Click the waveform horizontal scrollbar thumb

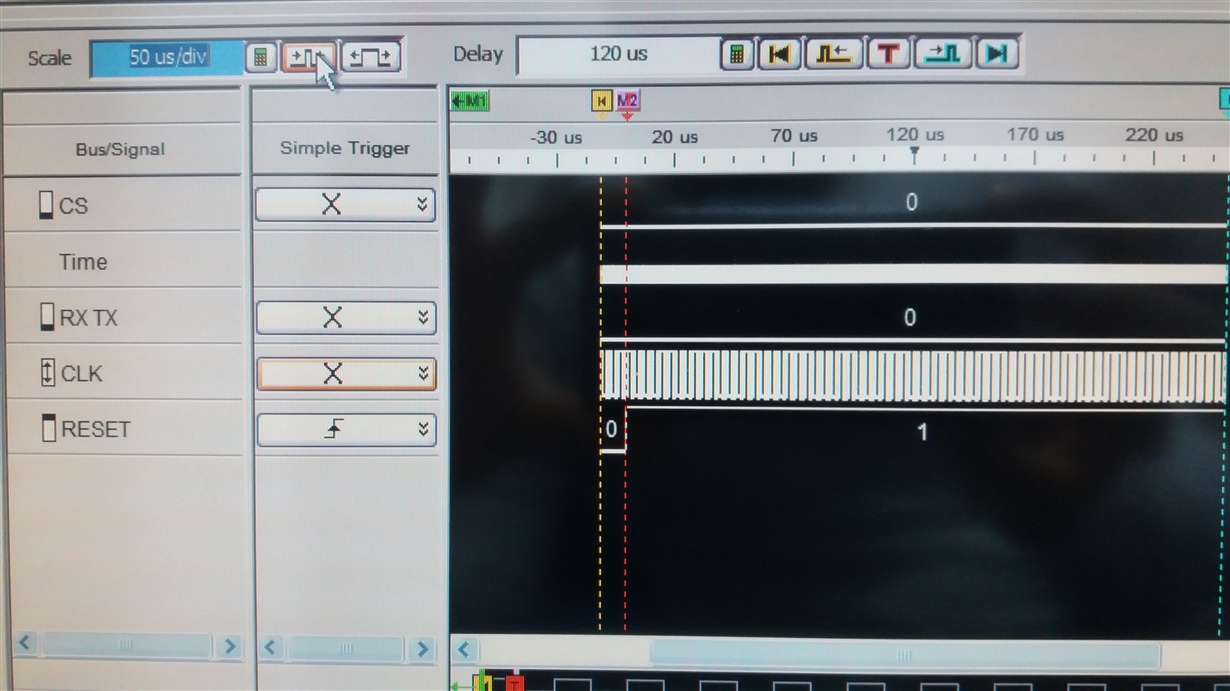pos(904,654)
